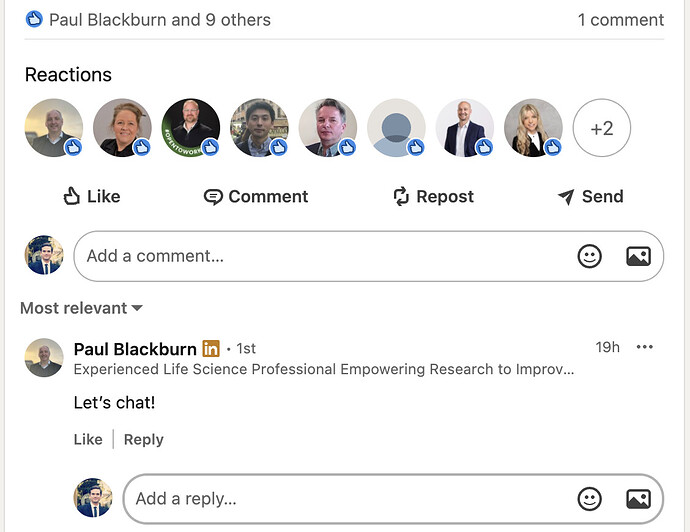Expand the Most relevant sort dropdown

[x=81, y=308]
